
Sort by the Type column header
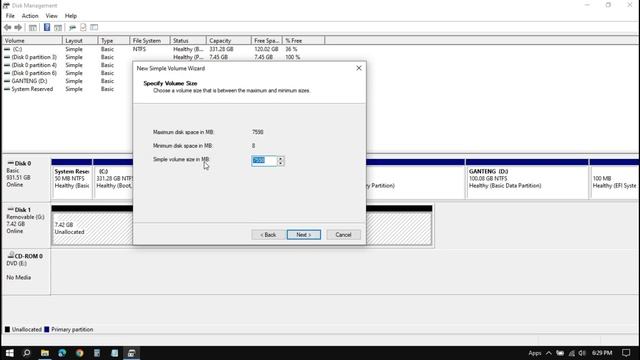(x=114, y=41)
